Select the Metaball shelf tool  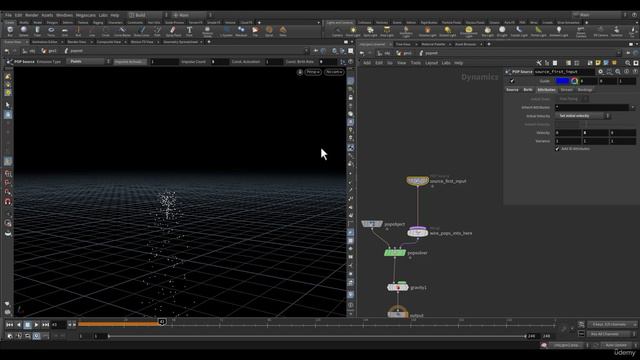click(x=241, y=31)
